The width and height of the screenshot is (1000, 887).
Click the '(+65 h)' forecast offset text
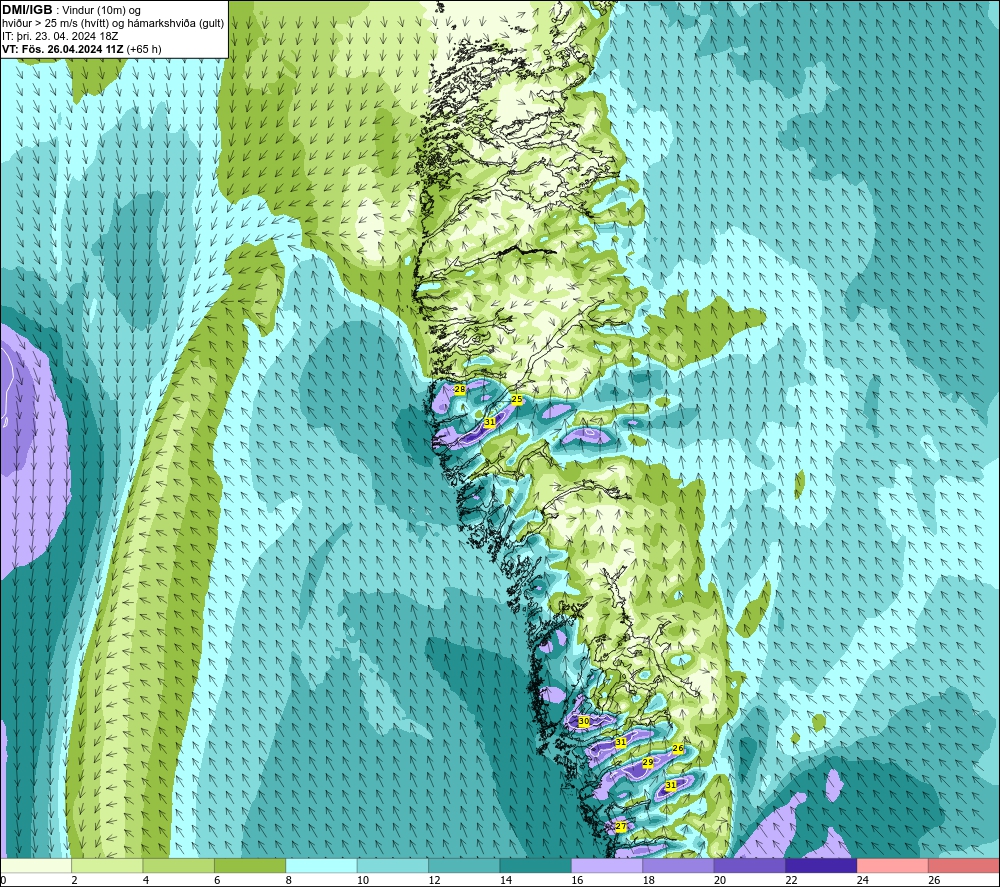pos(144,49)
